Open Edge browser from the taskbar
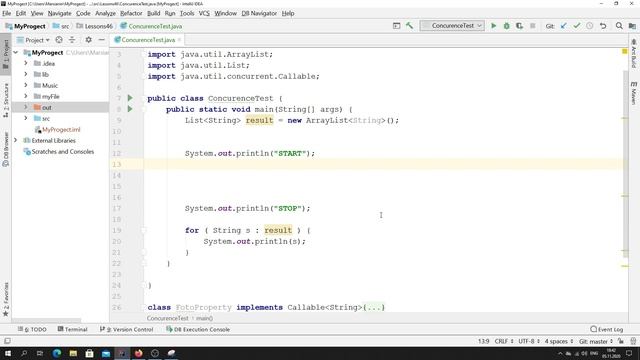 pyautogui.click(x=57, y=353)
